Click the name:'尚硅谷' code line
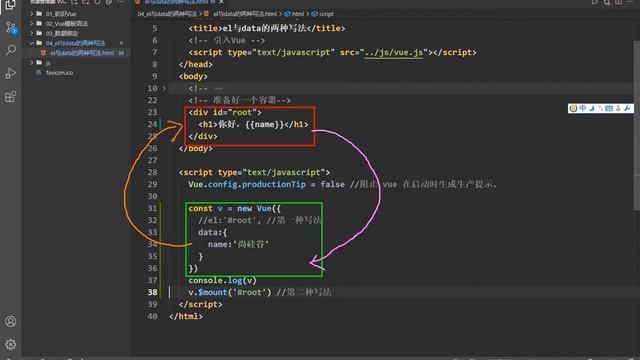This screenshot has width=640, height=360. click(238, 244)
